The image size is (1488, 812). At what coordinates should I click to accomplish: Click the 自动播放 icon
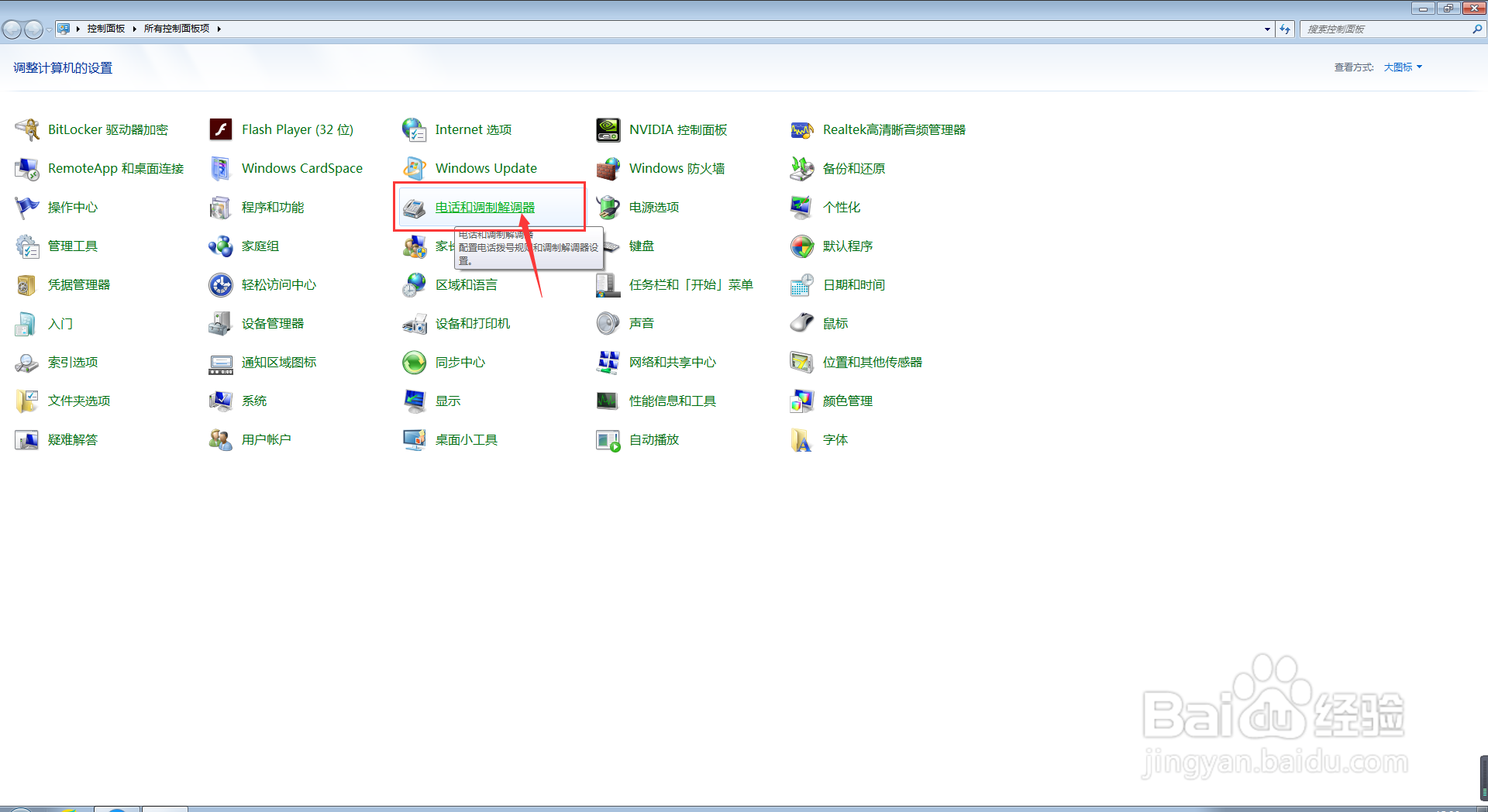click(x=608, y=439)
